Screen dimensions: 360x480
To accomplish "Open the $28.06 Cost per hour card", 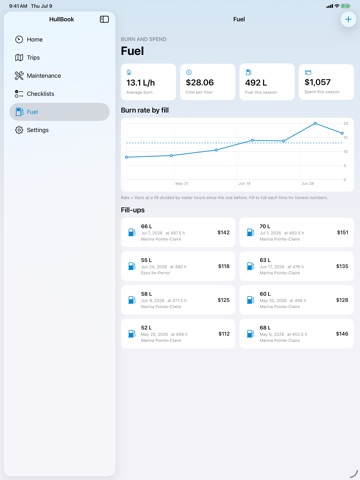I will pos(208,82).
